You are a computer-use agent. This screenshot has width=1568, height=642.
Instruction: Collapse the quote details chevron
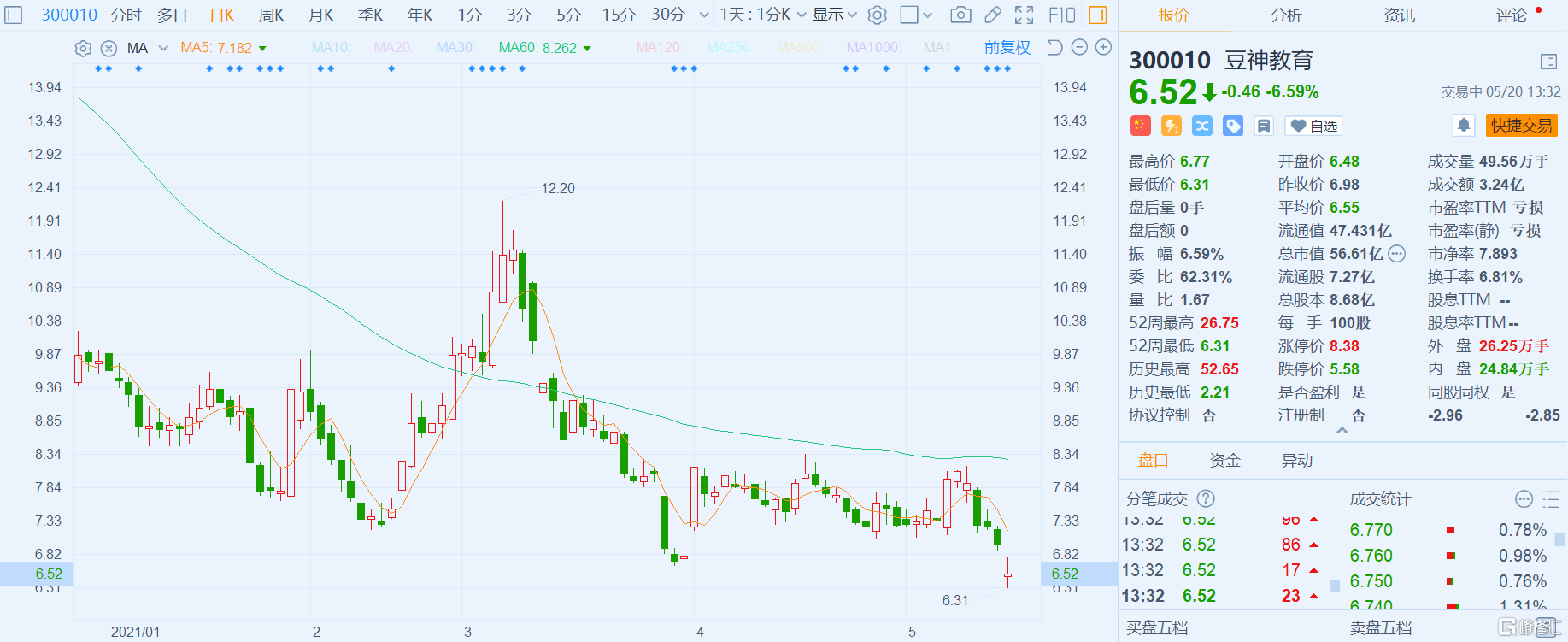click(1342, 431)
